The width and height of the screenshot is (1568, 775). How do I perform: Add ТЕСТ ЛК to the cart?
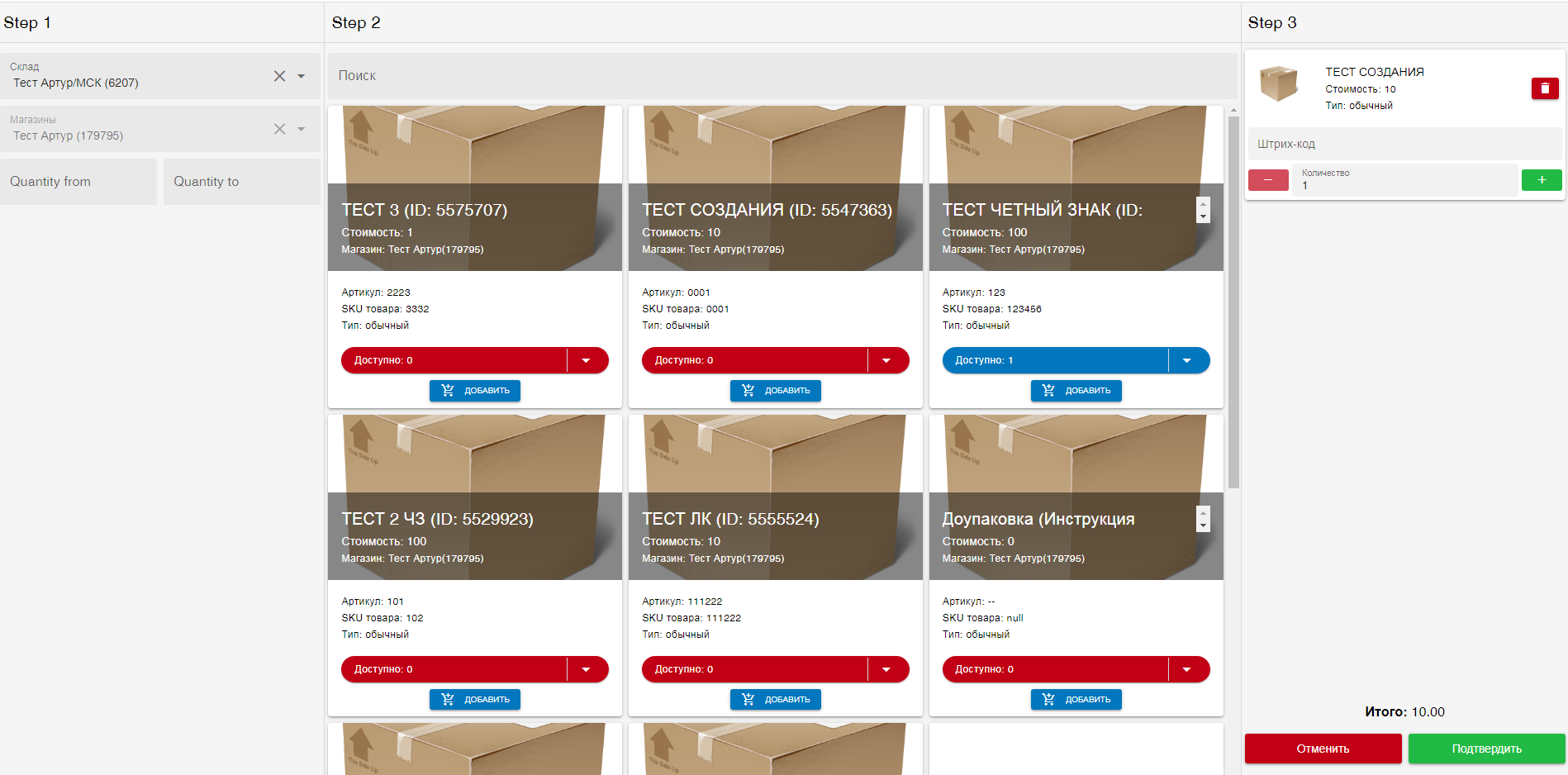click(x=776, y=700)
